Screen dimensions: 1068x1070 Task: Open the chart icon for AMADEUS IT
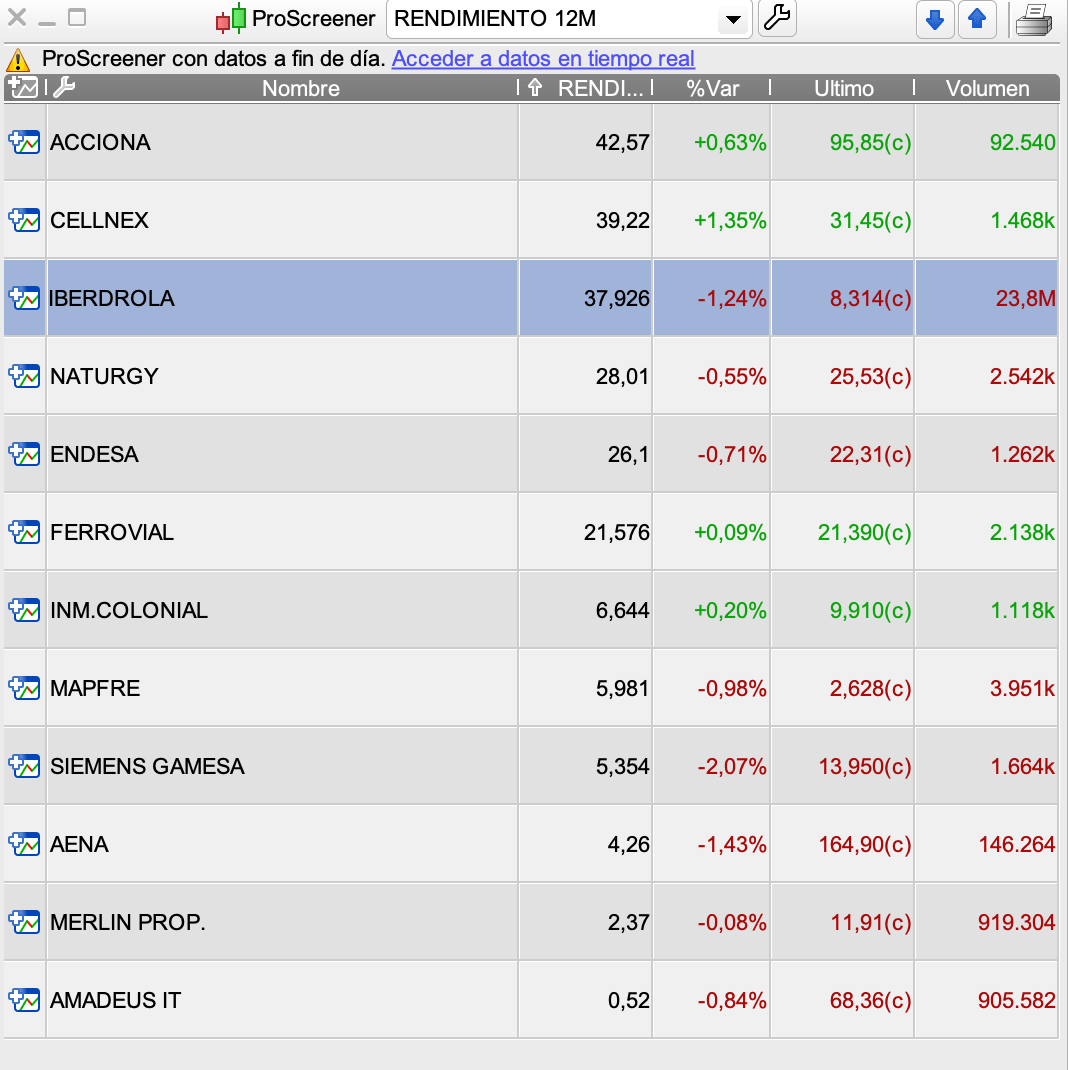pyautogui.click(x=24, y=1000)
